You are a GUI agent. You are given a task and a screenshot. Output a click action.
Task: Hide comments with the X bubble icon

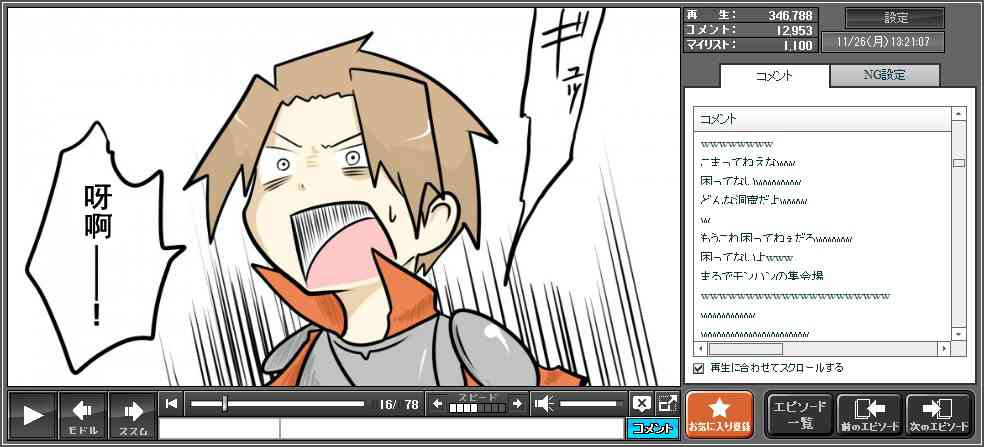[x=642, y=404]
